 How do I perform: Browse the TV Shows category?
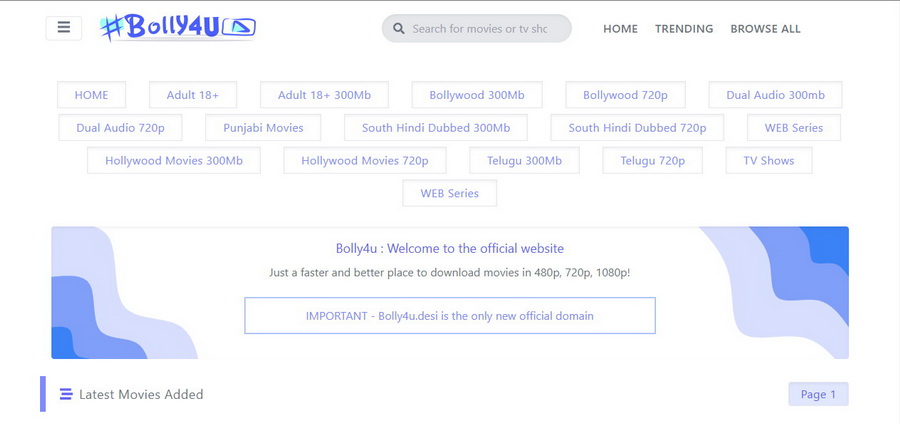(769, 160)
